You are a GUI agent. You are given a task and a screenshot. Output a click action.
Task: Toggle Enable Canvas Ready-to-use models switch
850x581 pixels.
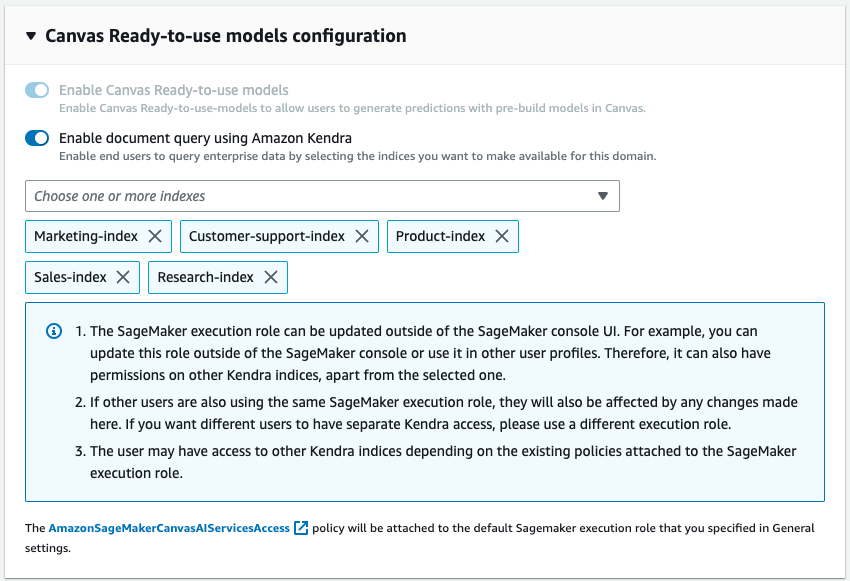[x=37, y=91]
